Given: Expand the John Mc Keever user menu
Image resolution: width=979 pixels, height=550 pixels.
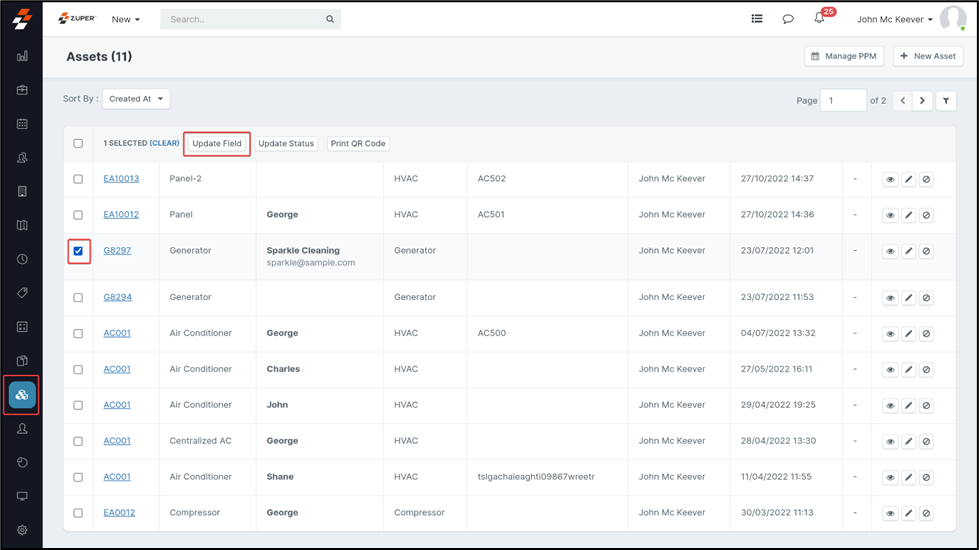Looking at the screenshot, I should [x=894, y=19].
